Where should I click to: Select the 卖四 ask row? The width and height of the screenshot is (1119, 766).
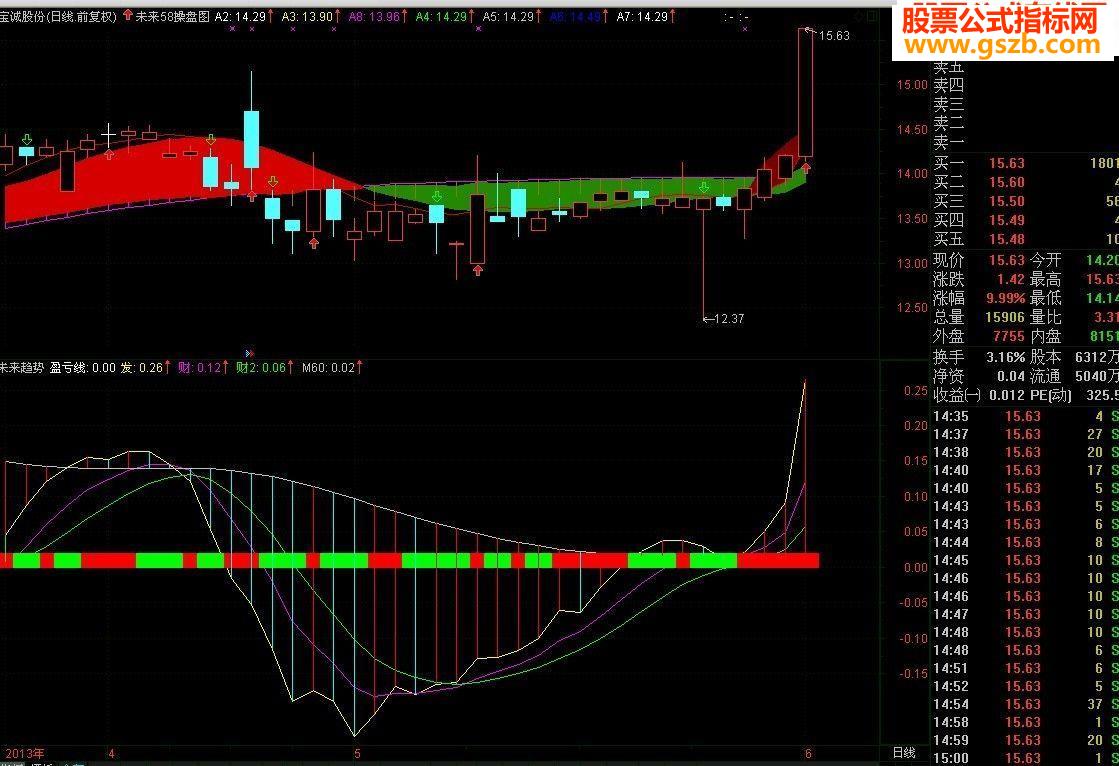1026,86
